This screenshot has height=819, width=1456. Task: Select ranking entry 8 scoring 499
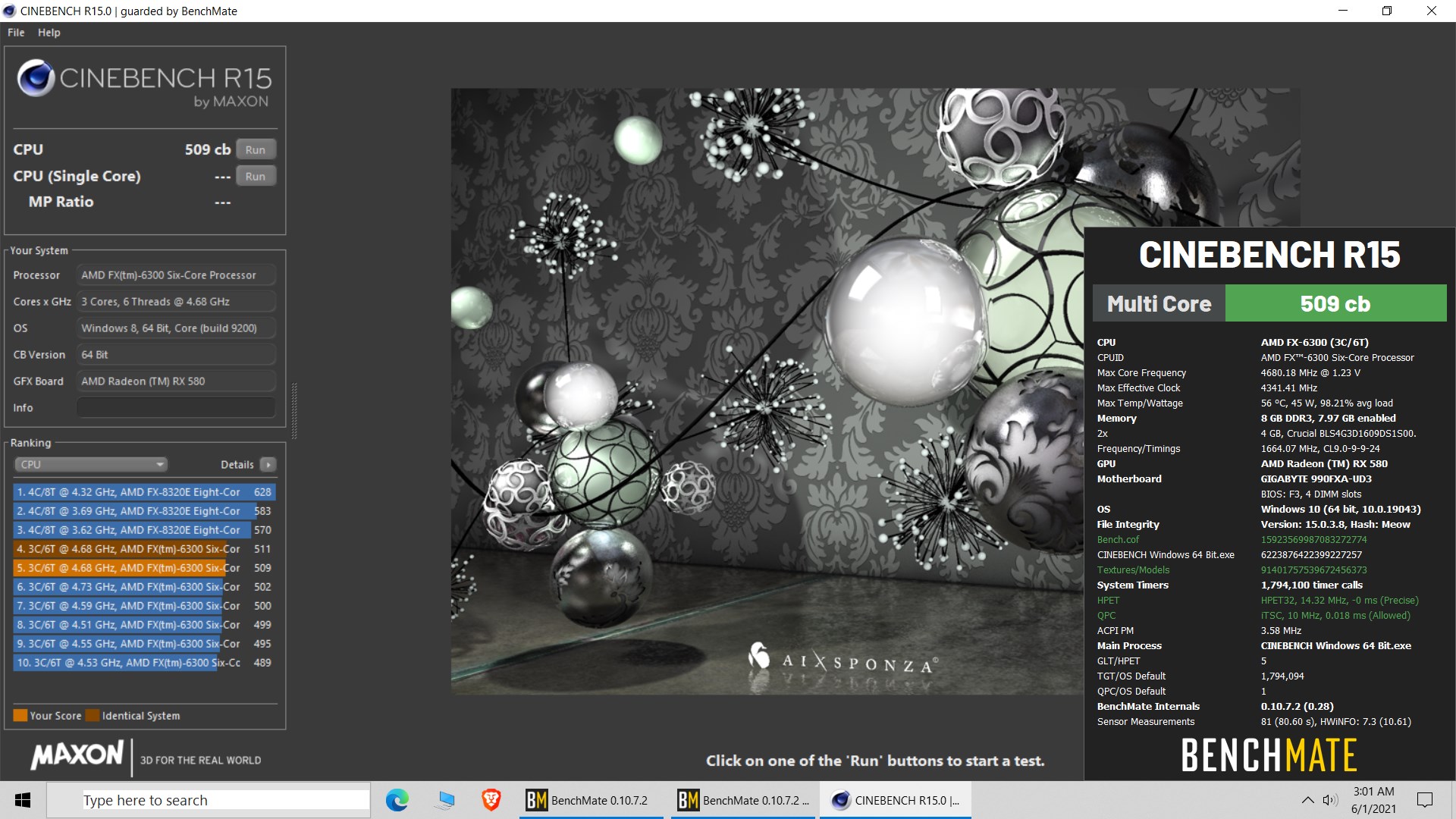(x=144, y=625)
